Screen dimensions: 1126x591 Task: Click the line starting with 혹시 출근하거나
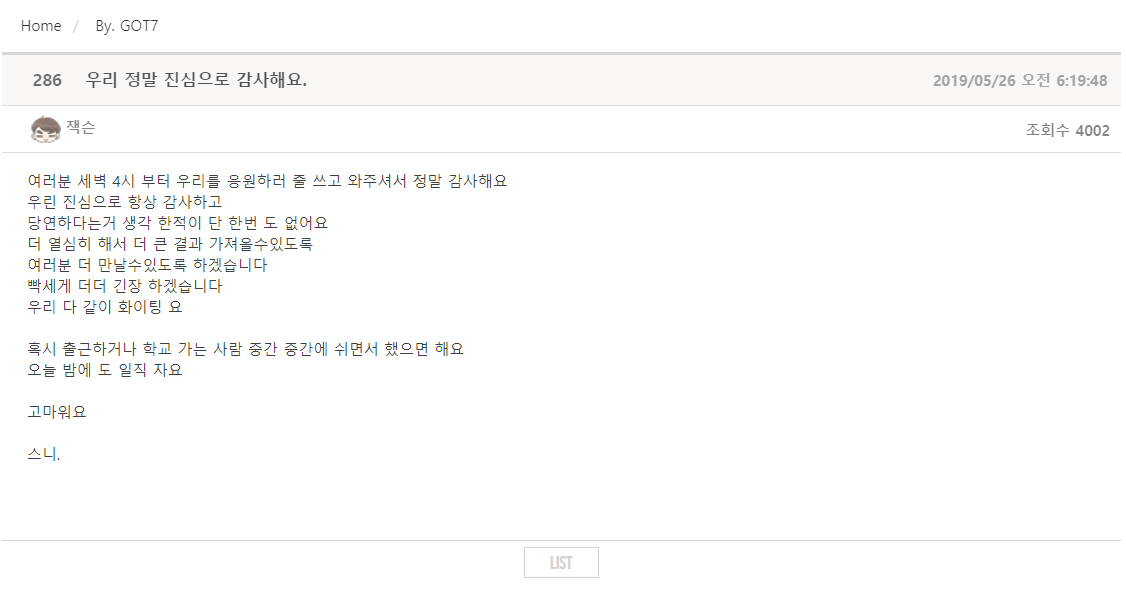(x=246, y=349)
